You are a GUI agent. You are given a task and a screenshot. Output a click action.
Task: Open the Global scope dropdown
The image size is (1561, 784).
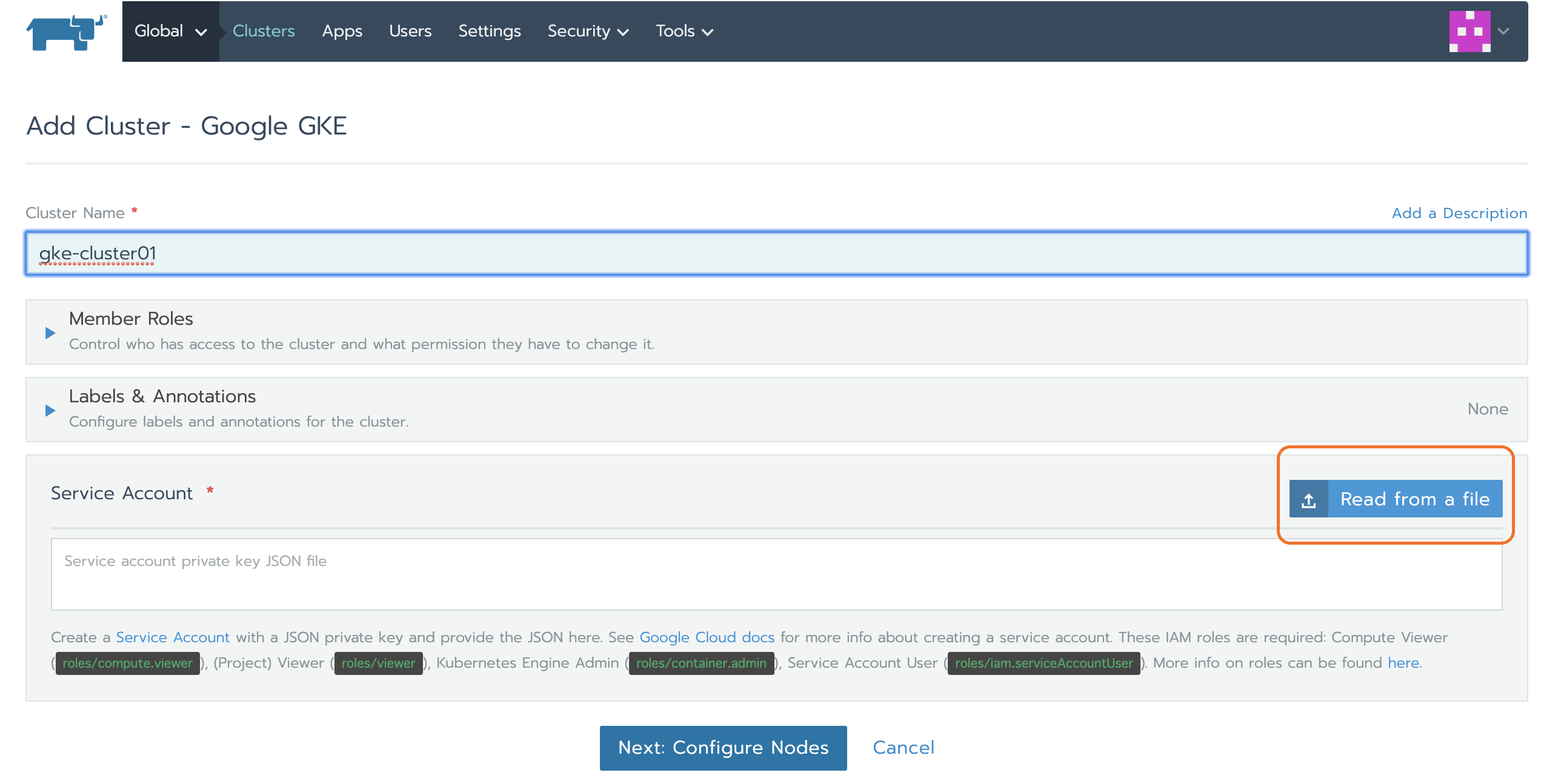tap(170, 32)
